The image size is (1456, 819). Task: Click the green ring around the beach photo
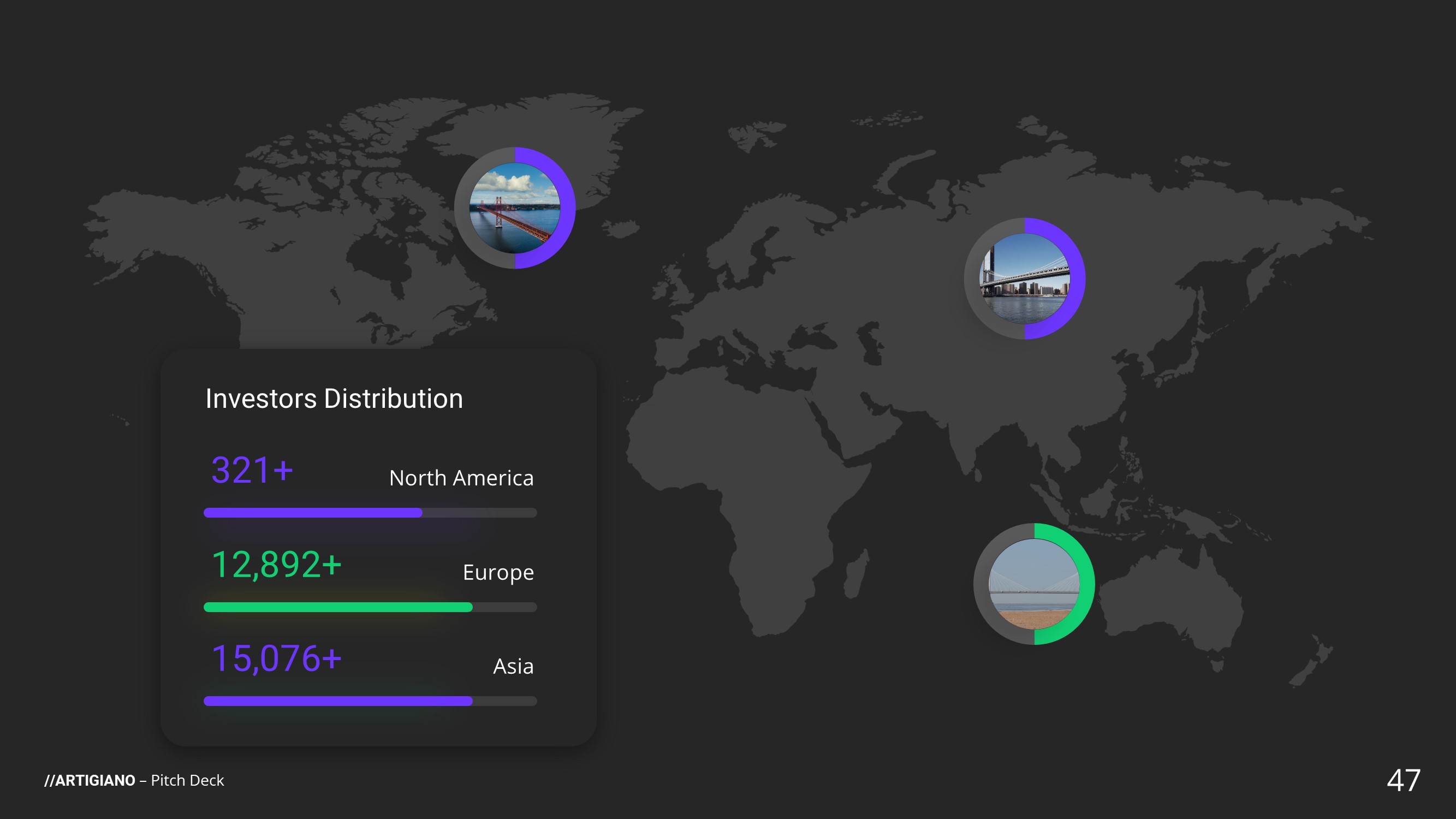[1086, 584]
